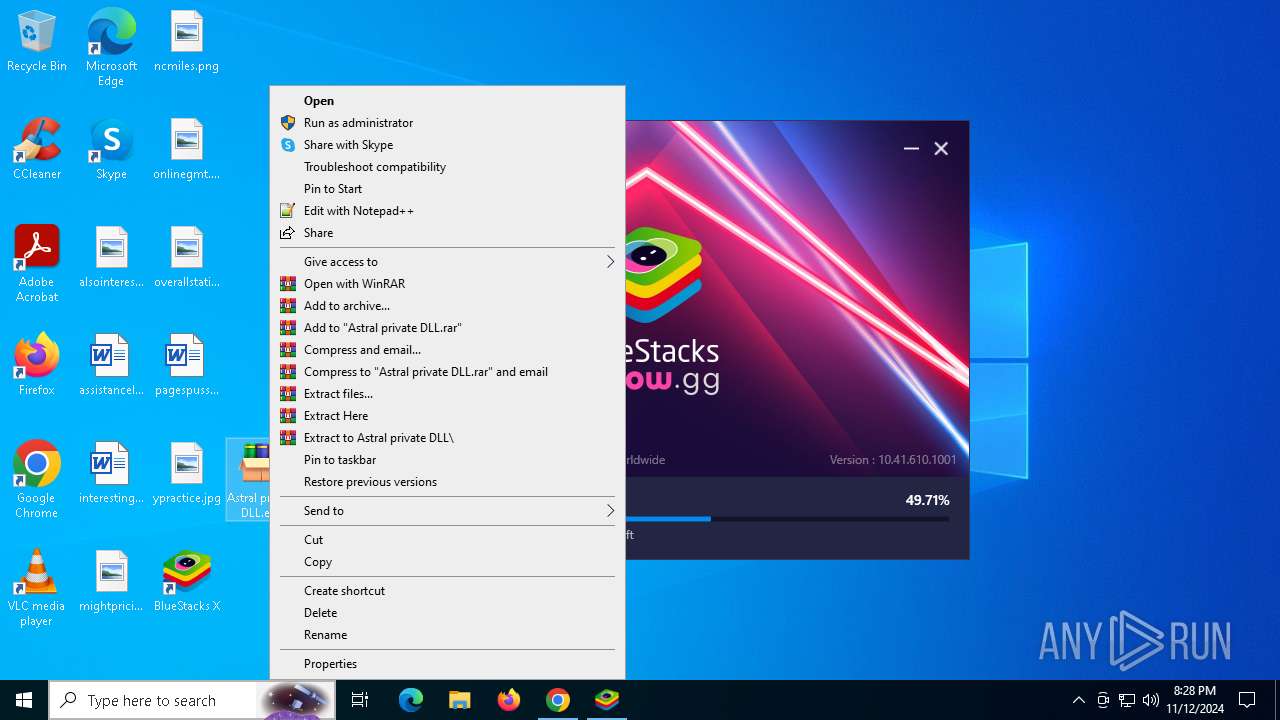Choose Extract Here
Viewport: 1280px width, 720px height.
click(447, 416)
